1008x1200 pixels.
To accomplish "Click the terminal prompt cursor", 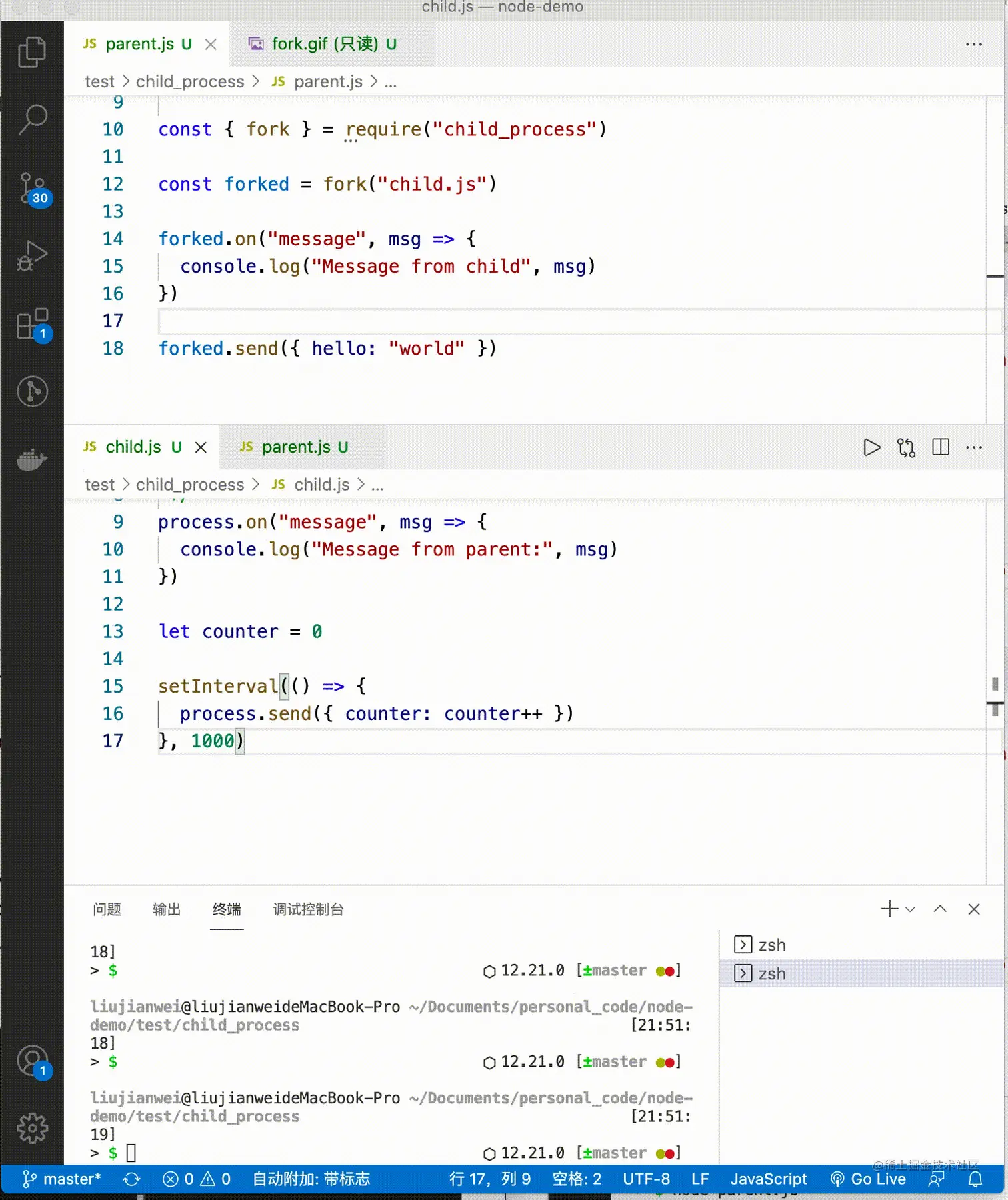I will [x=131, y=1153].
